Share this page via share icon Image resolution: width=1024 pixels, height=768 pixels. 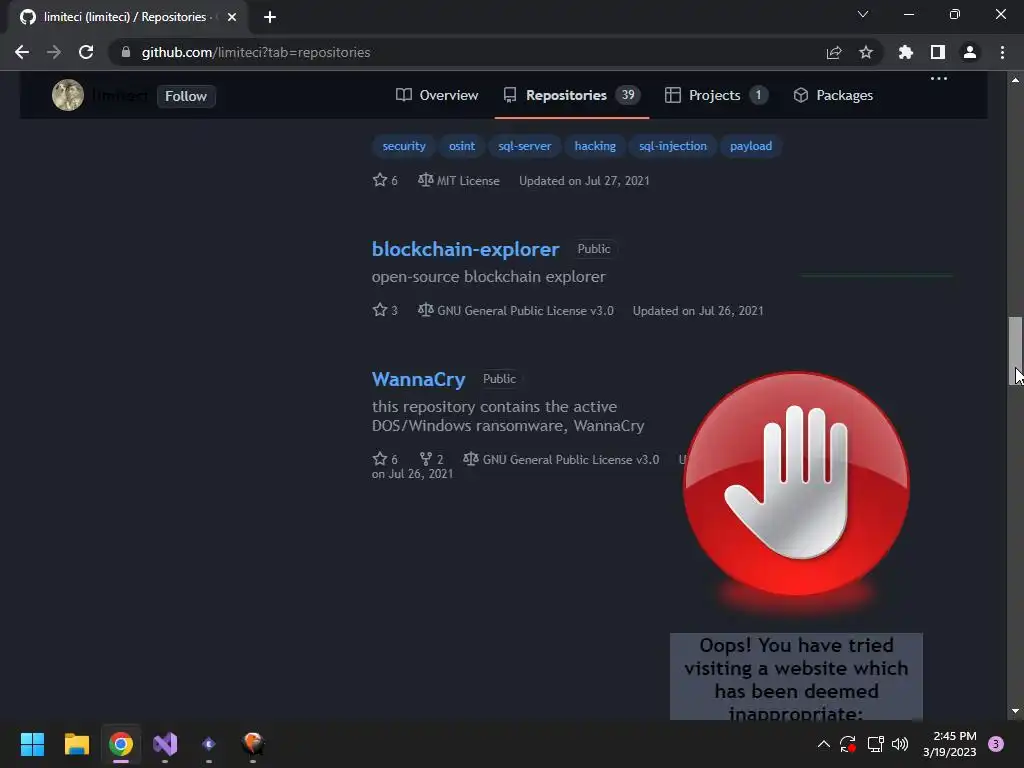[834, 52]
